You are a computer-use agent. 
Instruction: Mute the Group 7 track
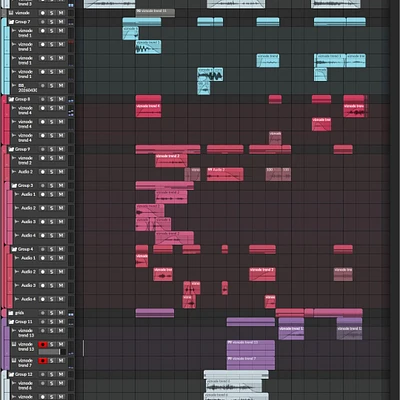point(61,22)
